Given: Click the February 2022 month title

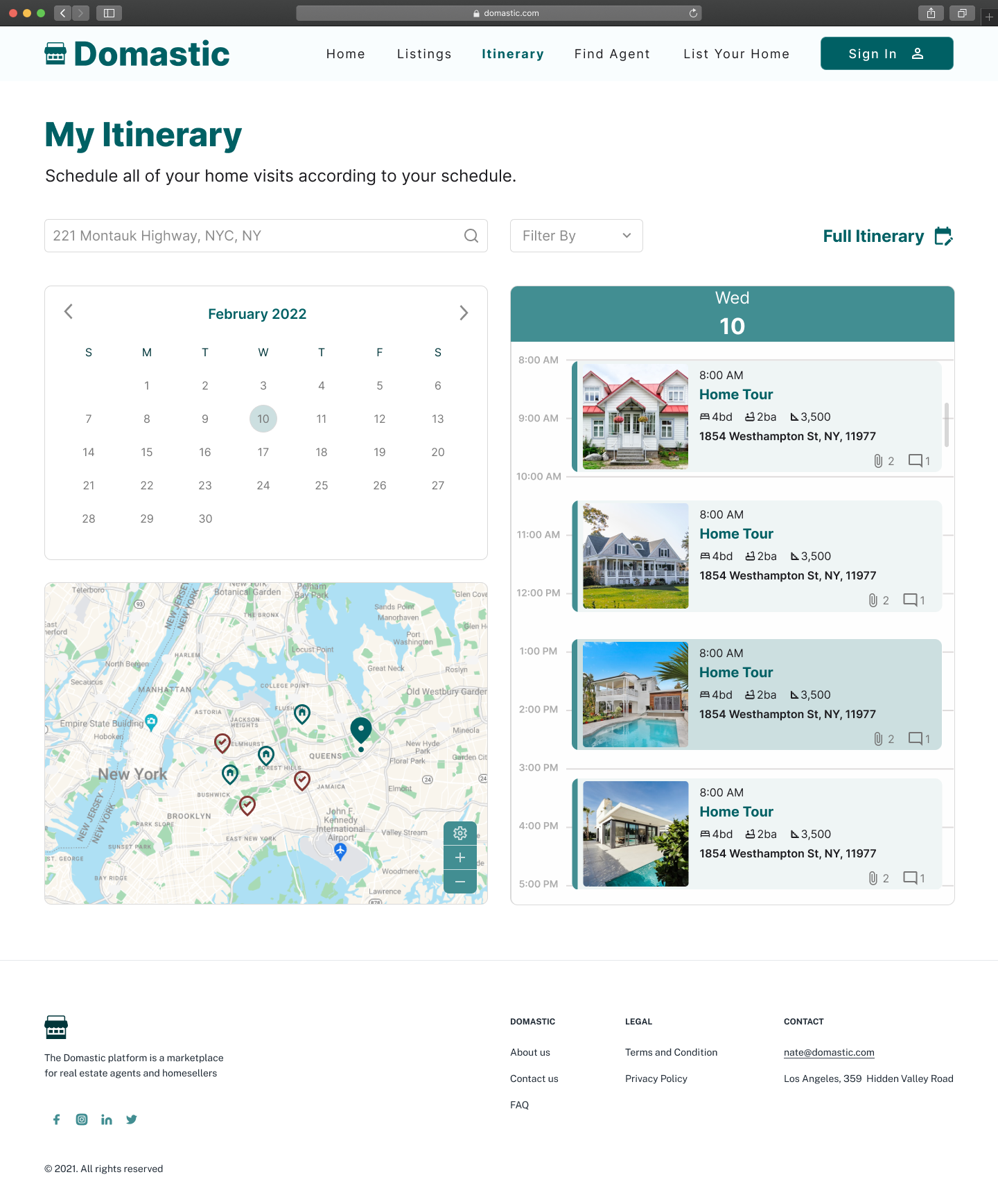Looking at the screenshot, I should coord(257,314).
